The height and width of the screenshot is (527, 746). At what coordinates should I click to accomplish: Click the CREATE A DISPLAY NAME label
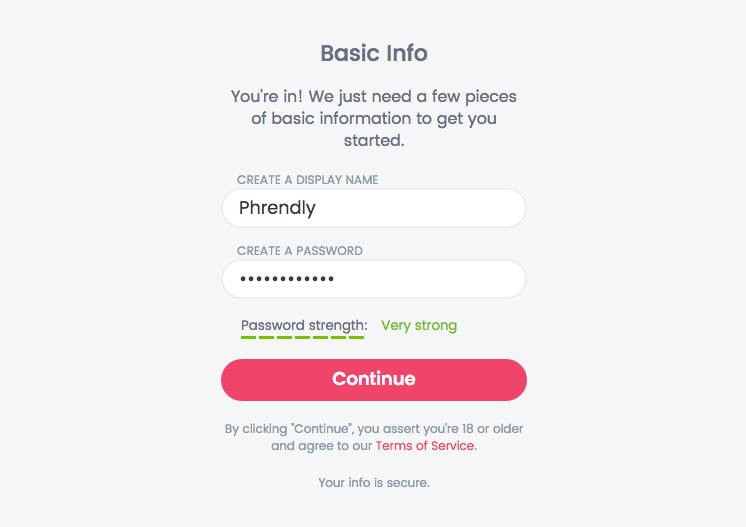[x=307, y=180]
